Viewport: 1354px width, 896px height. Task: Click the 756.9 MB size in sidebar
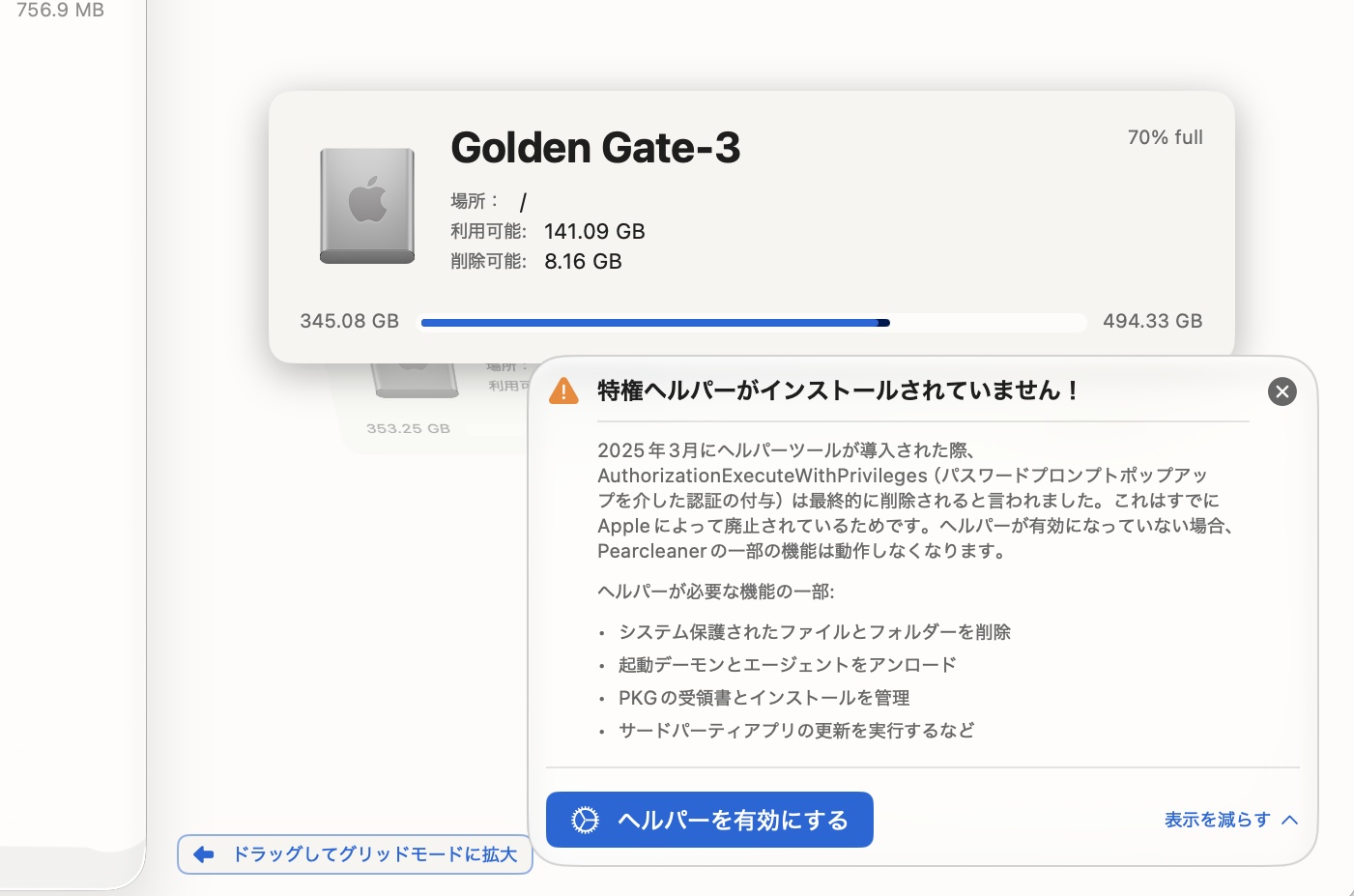point(60,11)
